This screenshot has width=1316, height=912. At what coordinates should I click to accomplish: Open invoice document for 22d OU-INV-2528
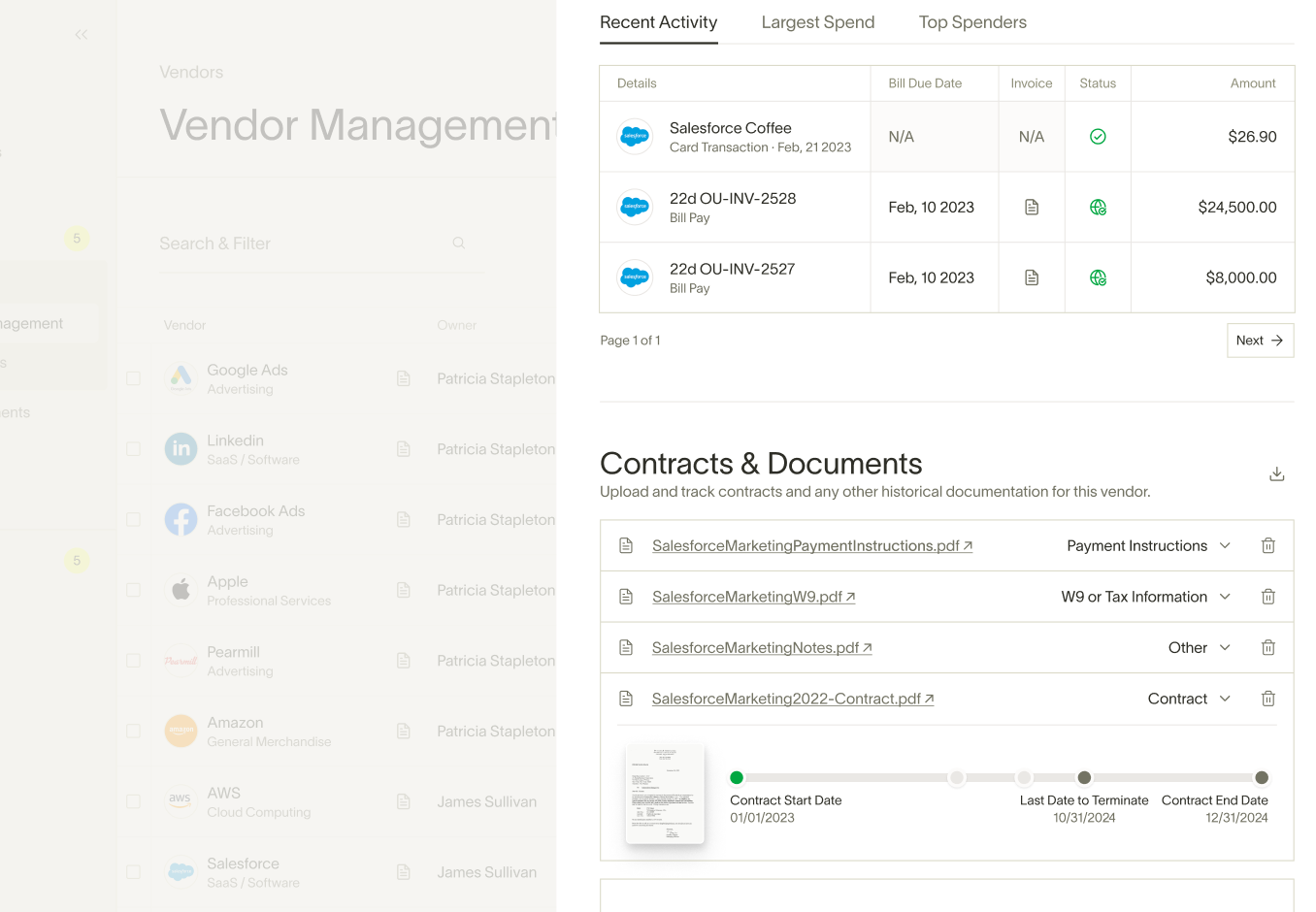click(1032, 208)
